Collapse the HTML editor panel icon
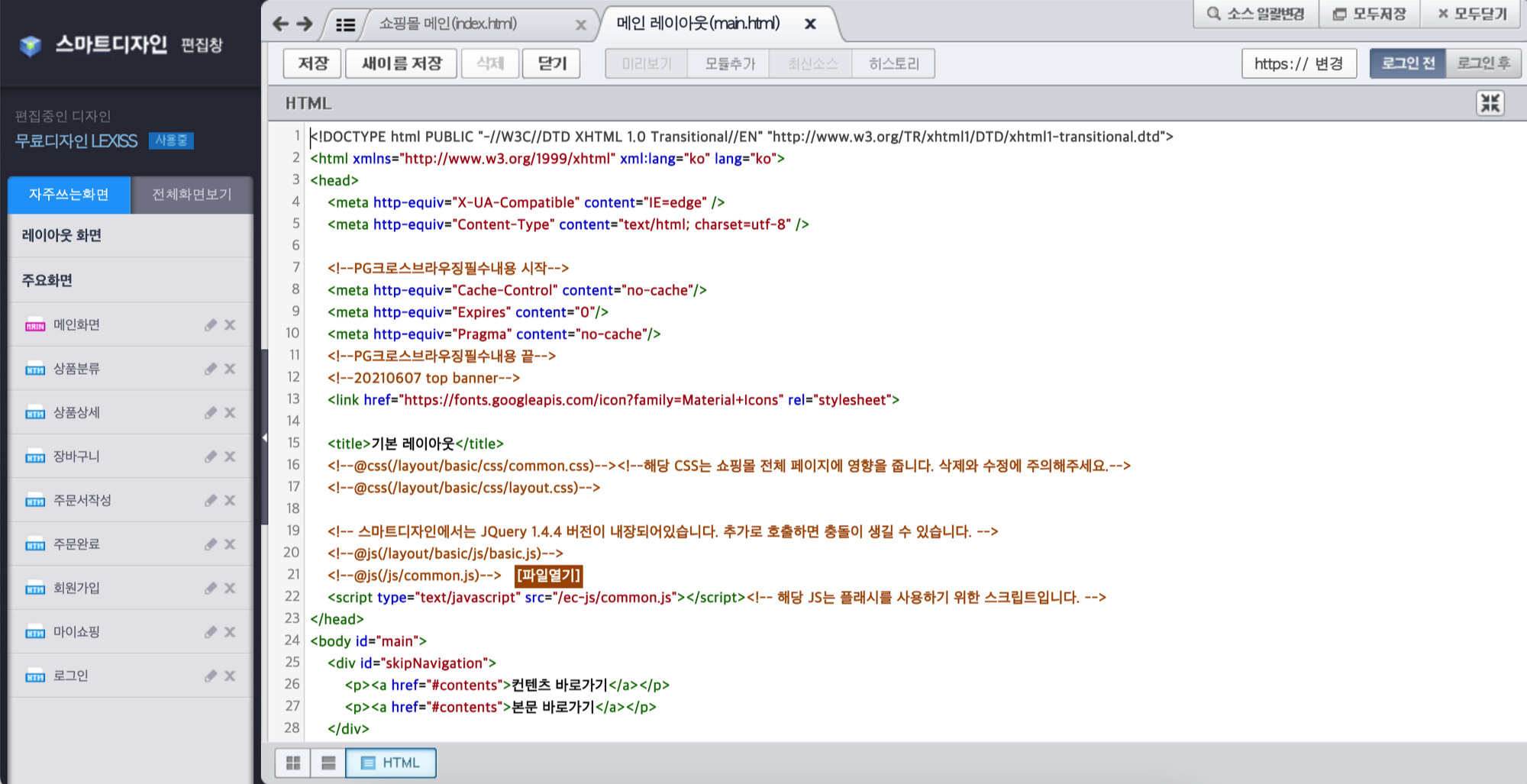 1490,103
